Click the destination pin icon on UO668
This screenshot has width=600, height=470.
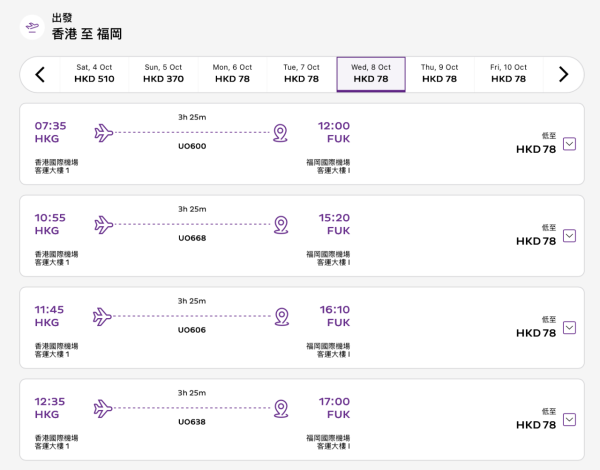click(x=281, y=225)
